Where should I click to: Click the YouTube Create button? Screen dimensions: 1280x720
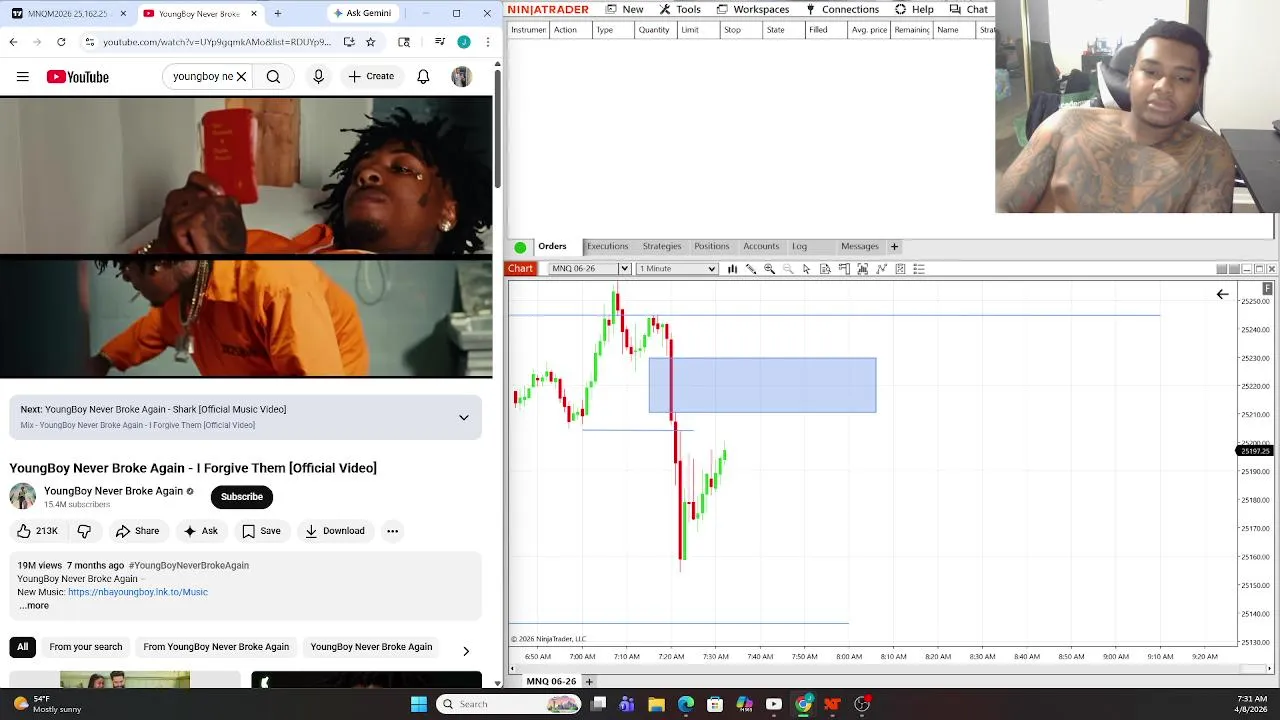[x=371, y=76]
